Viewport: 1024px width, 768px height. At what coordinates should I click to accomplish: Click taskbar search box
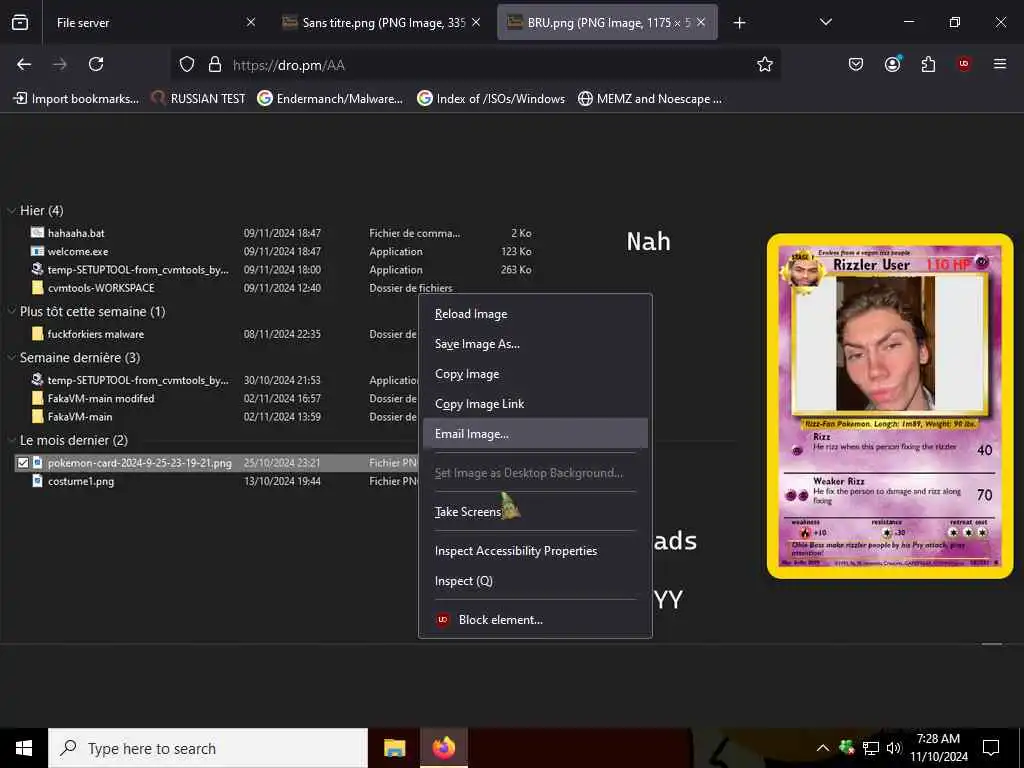pos(208,748)
